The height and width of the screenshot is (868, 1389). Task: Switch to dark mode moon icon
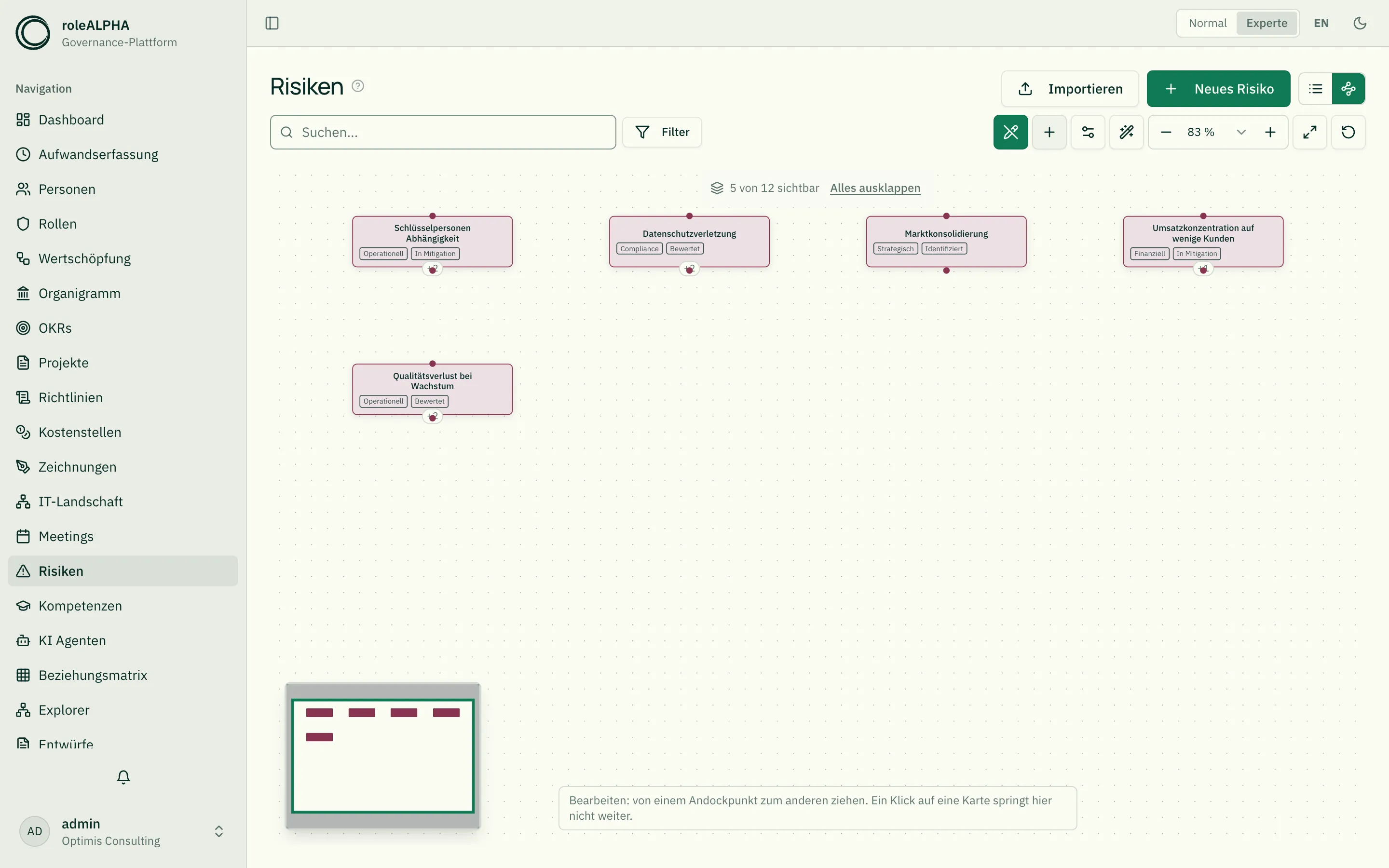click(1360, 23)
